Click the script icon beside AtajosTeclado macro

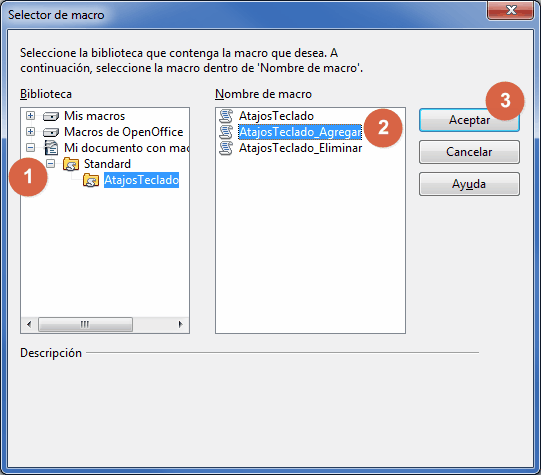click(x=226, y=116)
